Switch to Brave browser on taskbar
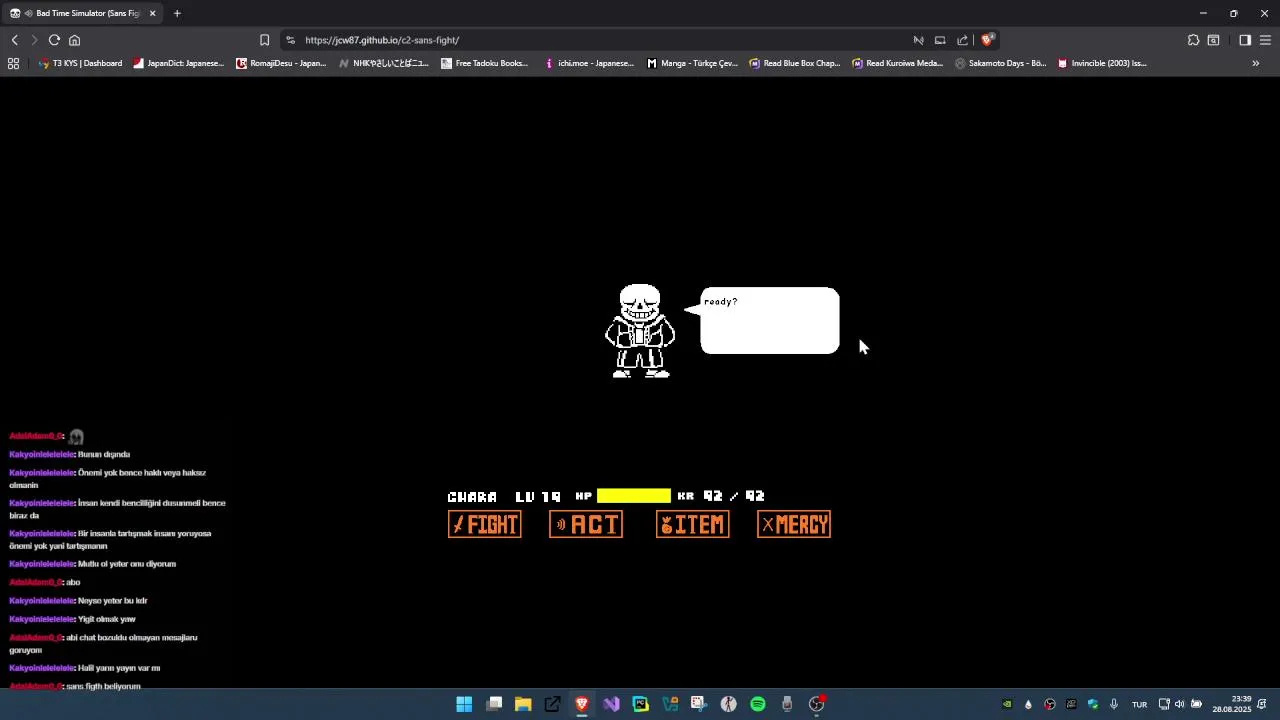Image resolution: width=1280 pixels, height=720 pixels. pos(581,704)
